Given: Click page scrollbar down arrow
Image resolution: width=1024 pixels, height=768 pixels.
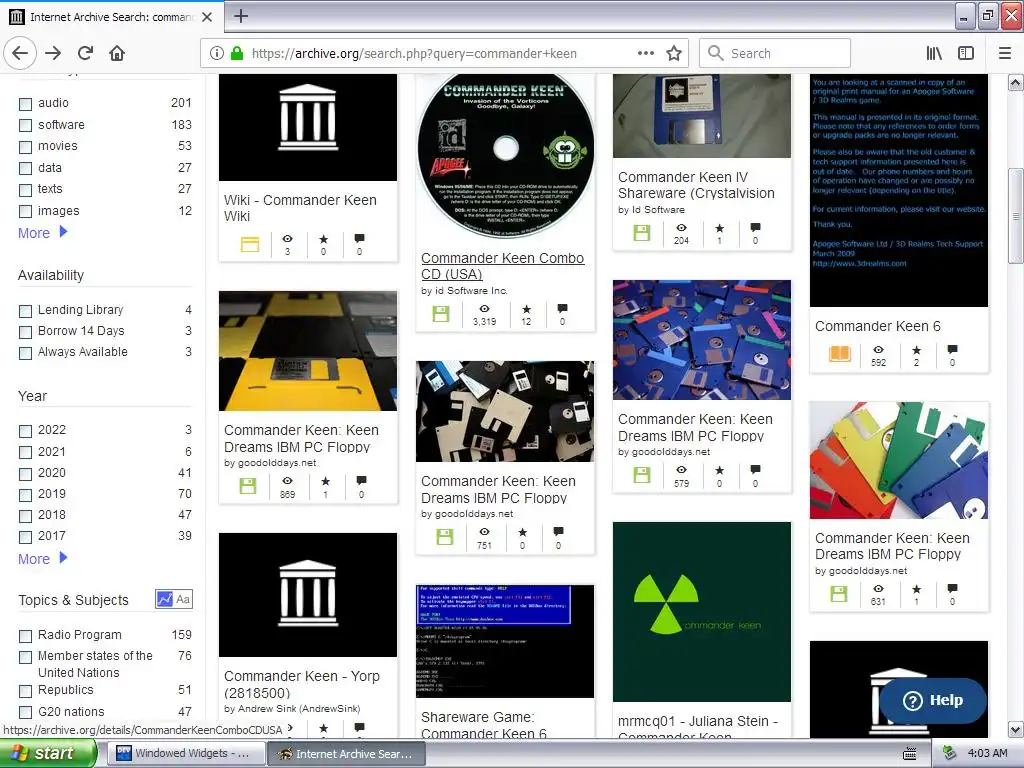Looking at the screenshot, I should pos(1015,729).
